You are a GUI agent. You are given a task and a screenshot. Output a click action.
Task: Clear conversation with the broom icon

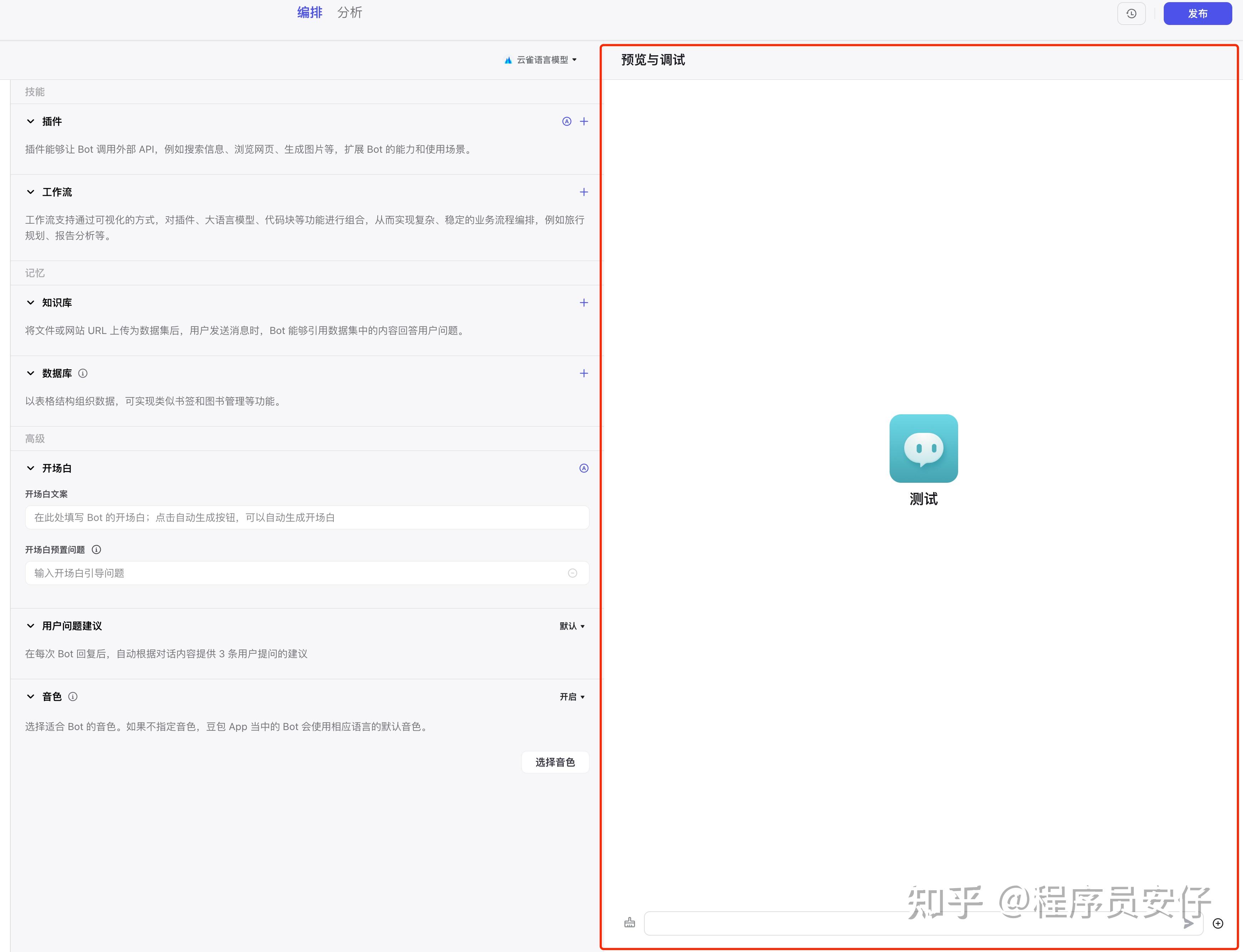coord(630,922)
